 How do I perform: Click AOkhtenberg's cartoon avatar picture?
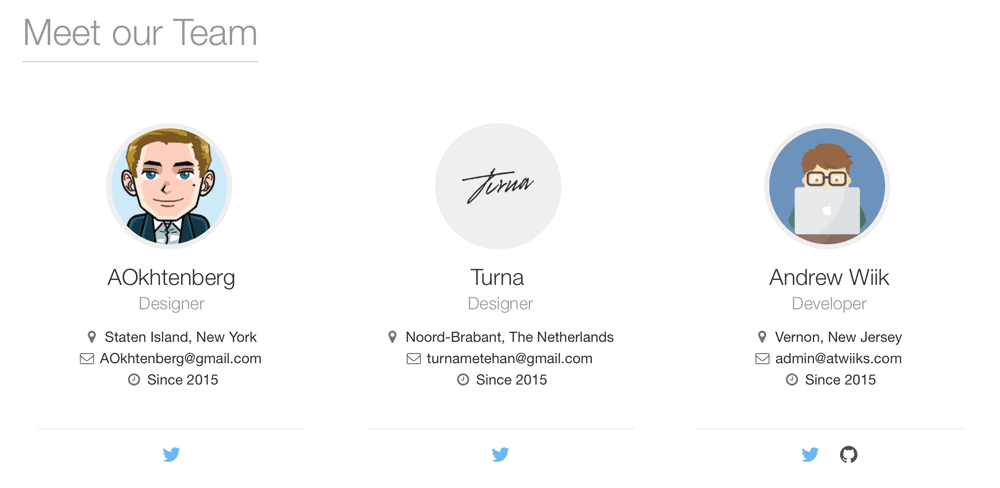pos(169,186)
